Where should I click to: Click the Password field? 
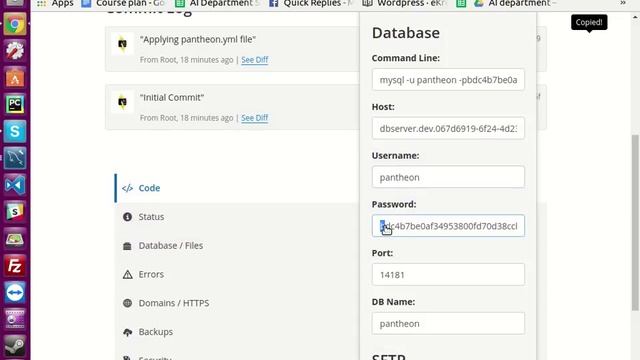click(448, 226)
